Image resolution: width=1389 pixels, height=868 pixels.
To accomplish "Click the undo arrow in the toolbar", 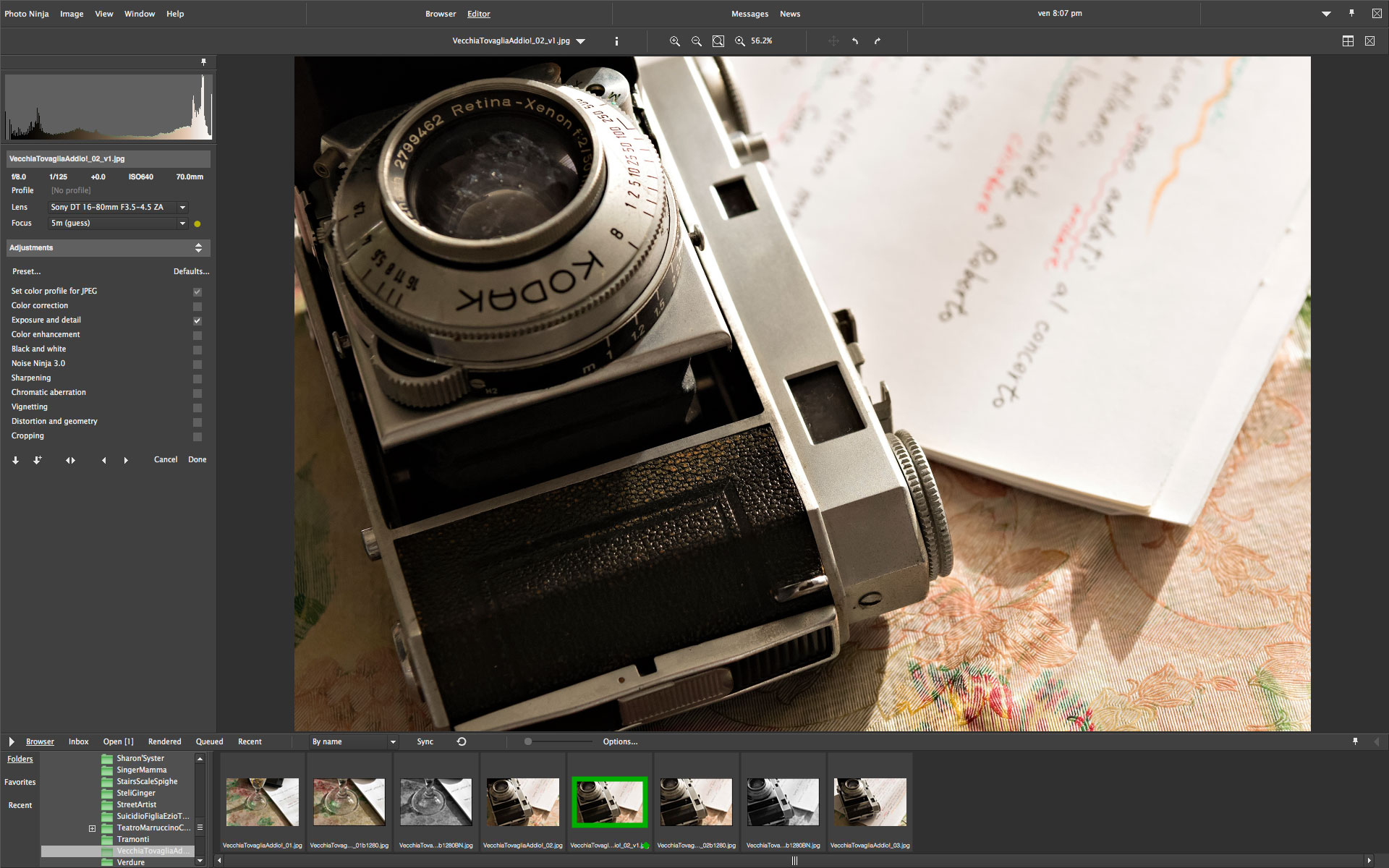I will 855,41.
